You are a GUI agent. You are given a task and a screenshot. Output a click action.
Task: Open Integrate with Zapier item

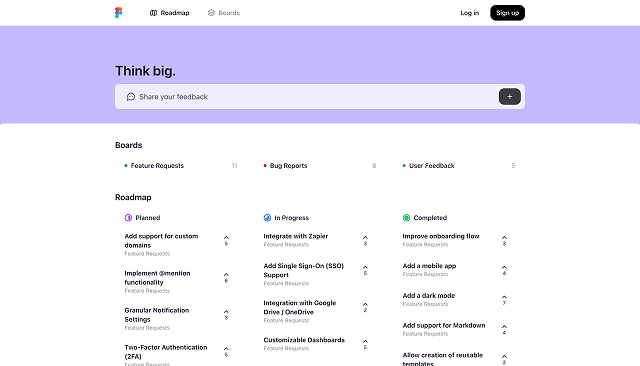pyautogui.click(x=296, y=236)
